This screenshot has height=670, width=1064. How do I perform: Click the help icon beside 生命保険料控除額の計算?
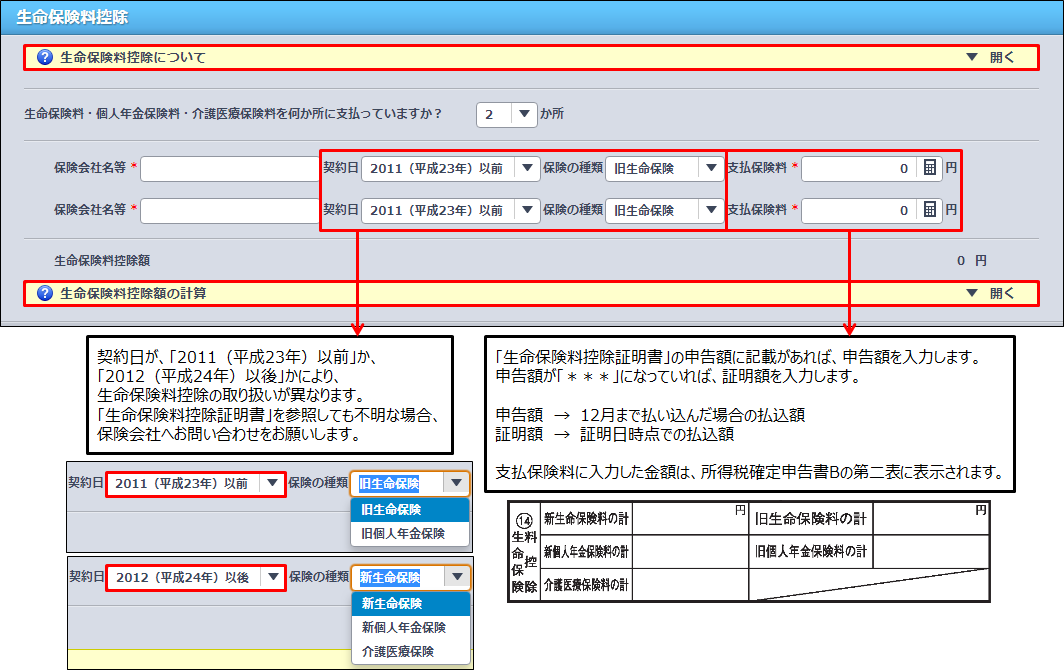(x=44, y=294)
